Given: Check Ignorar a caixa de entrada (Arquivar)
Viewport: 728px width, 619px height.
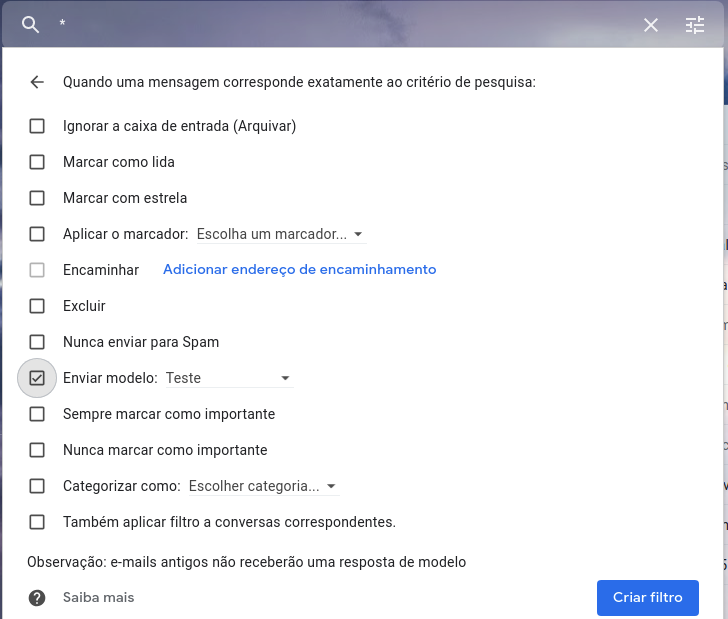Looking at the screenshot, I should point(37,126).
